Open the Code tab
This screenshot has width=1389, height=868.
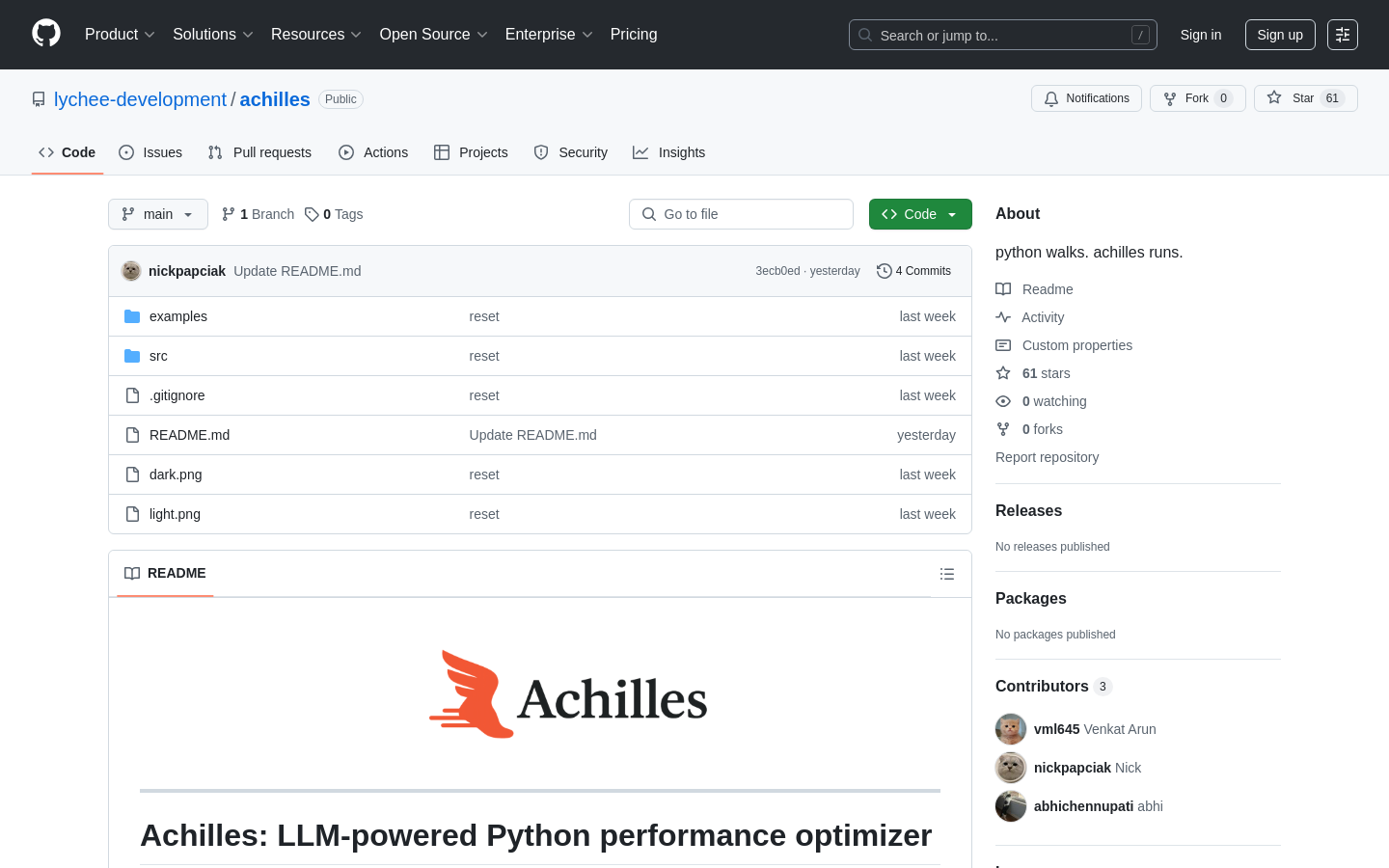(x=68, y=152)
